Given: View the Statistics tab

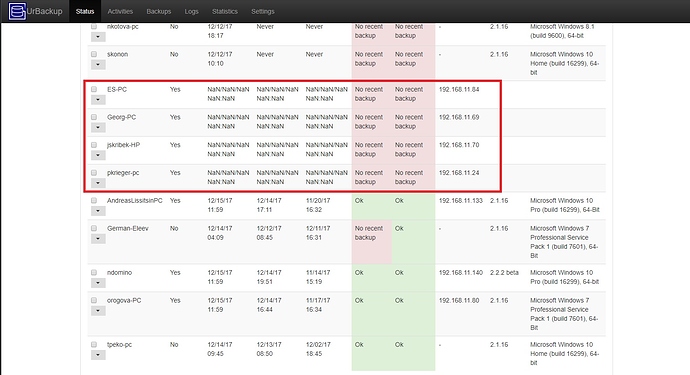Looking at the screenshot, I should [x=224, y=11].
